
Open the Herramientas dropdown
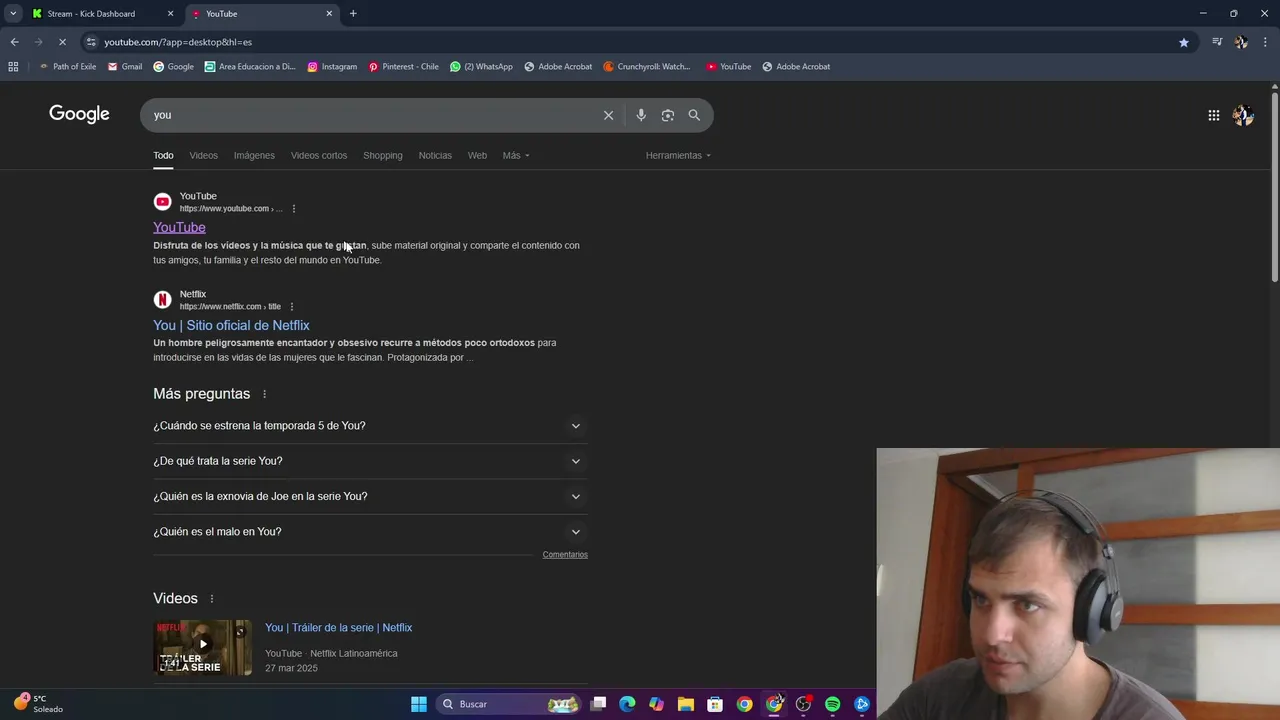[x=678, y=155]
